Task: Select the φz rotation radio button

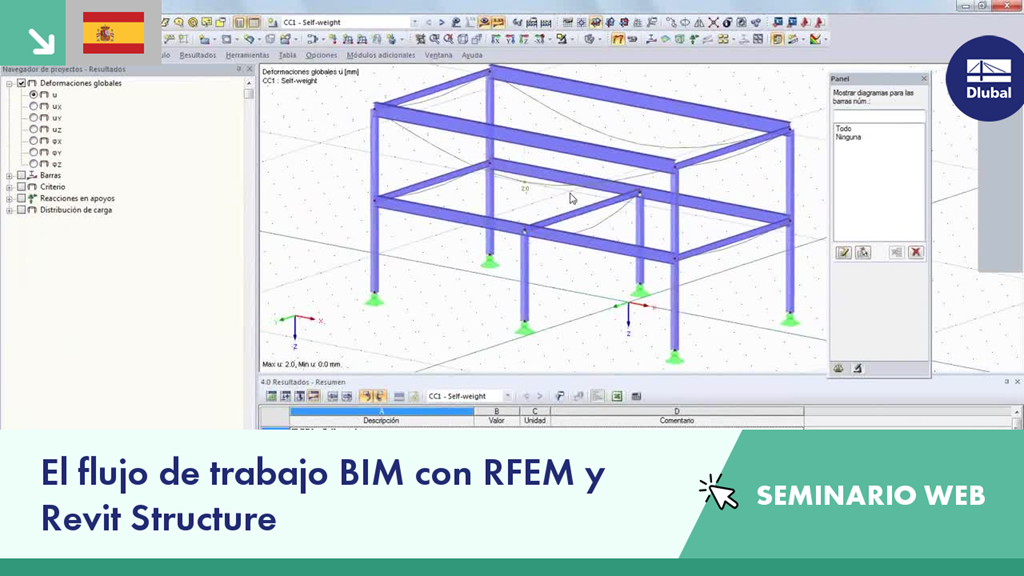Action: pyautogui.click(x=33, y=164)
